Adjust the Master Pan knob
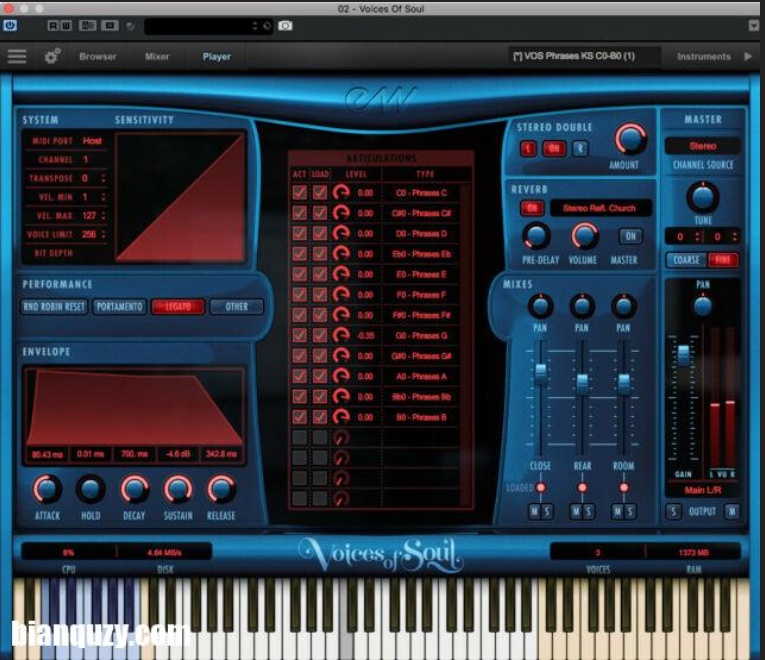765x660 pixels. pyautogui.click(x=703, y=305)
